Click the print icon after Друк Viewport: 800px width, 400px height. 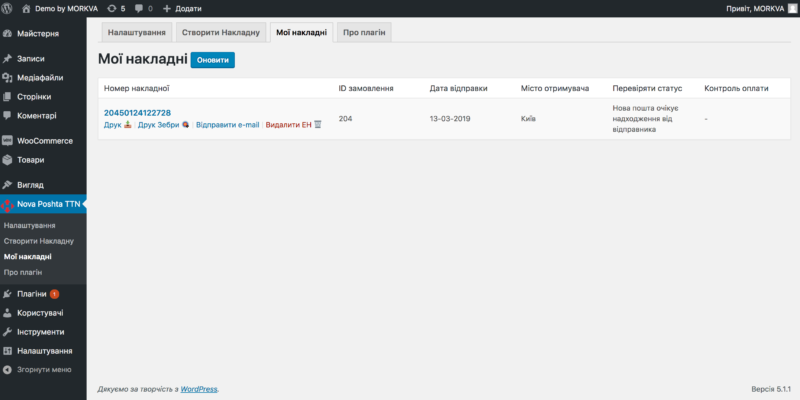[128, 124]
